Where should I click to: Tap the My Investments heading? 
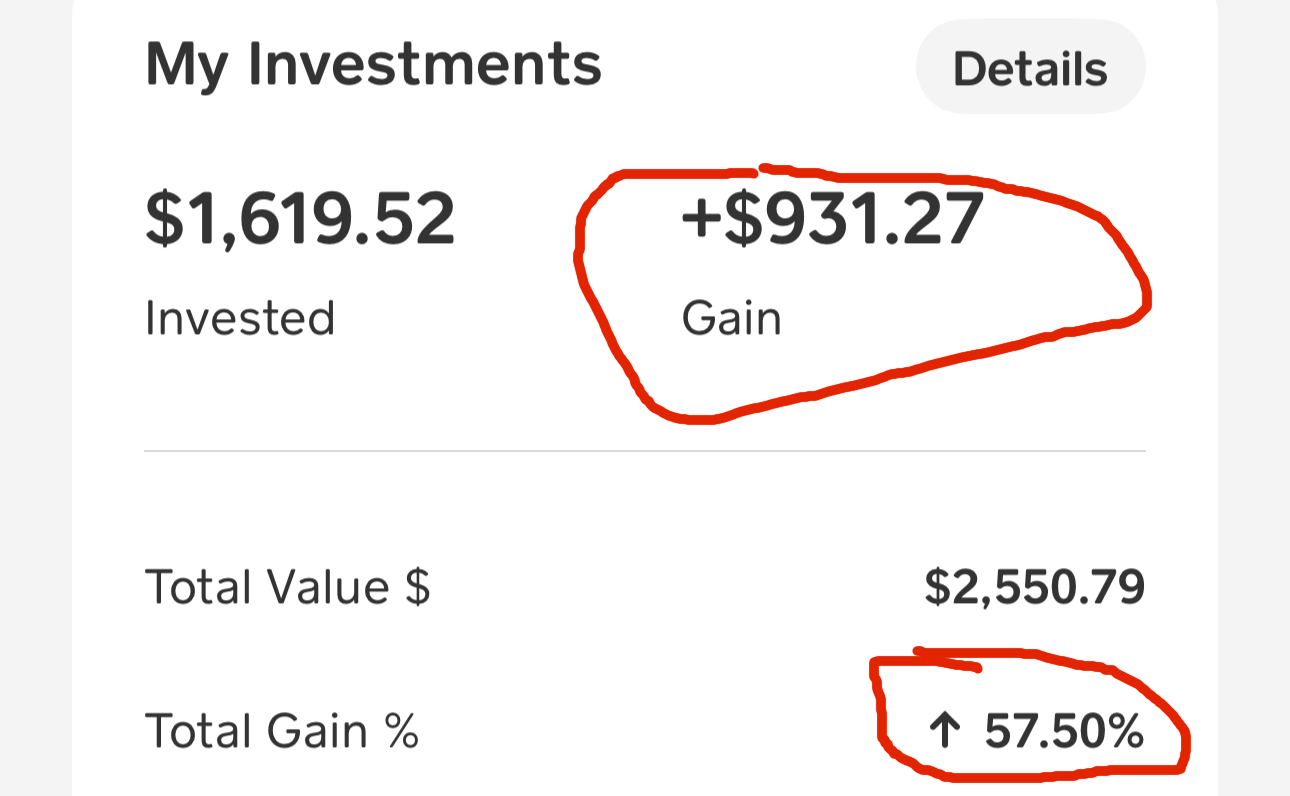coord(373,64)
